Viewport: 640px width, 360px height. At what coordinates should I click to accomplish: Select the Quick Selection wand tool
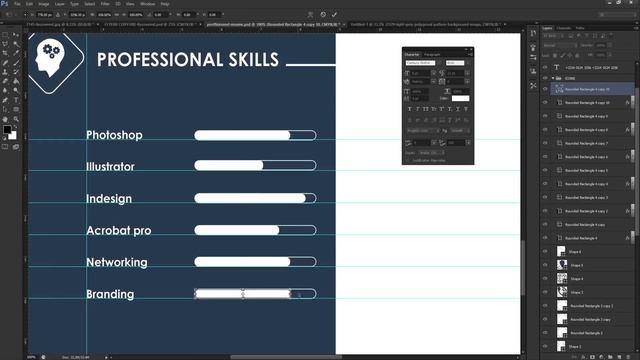click(16, 44)
